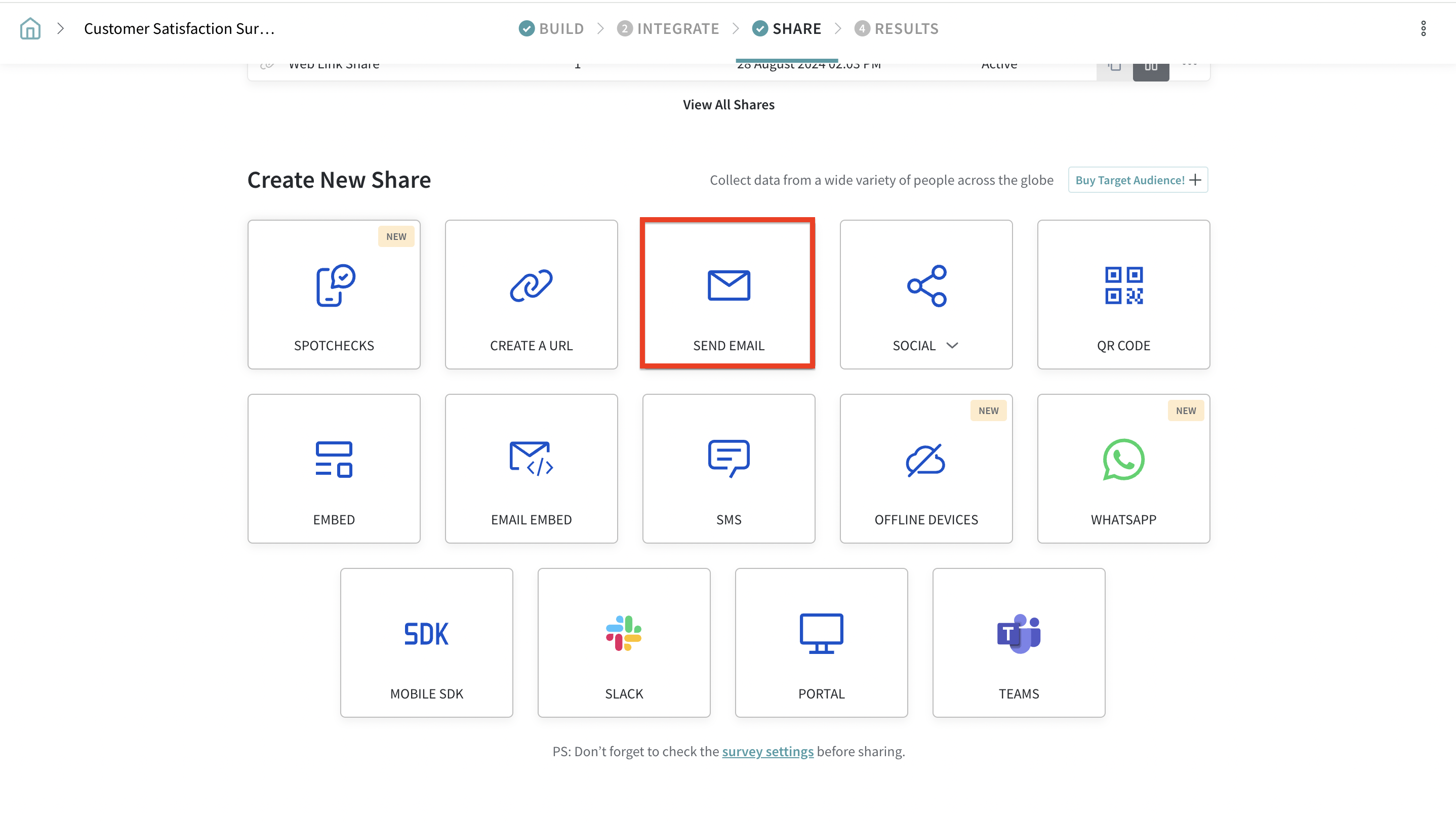Viewport: 1456px width, 823px height.
Task: Open the WhatsApp share option
Action: 1123,469
